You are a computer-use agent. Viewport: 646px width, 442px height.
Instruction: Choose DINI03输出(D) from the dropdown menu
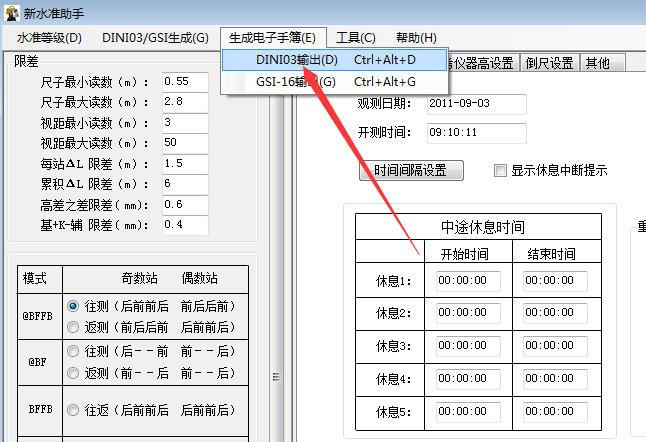296,60
